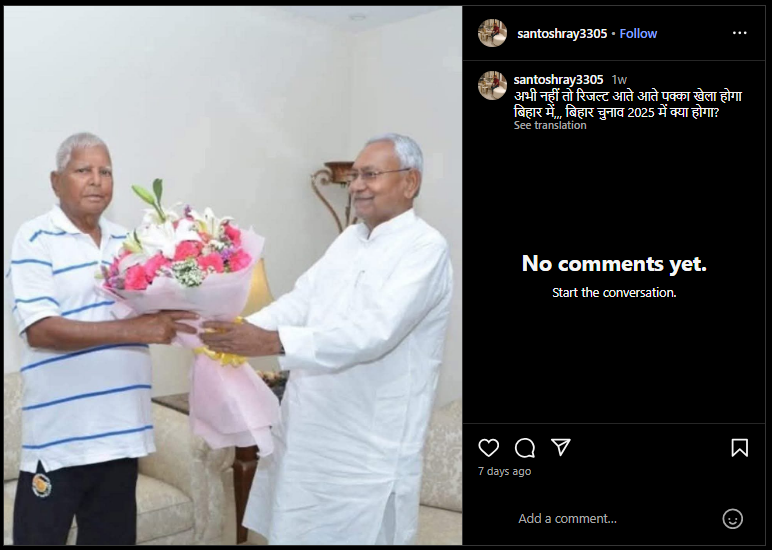Save post with bookmark icon

740,448
